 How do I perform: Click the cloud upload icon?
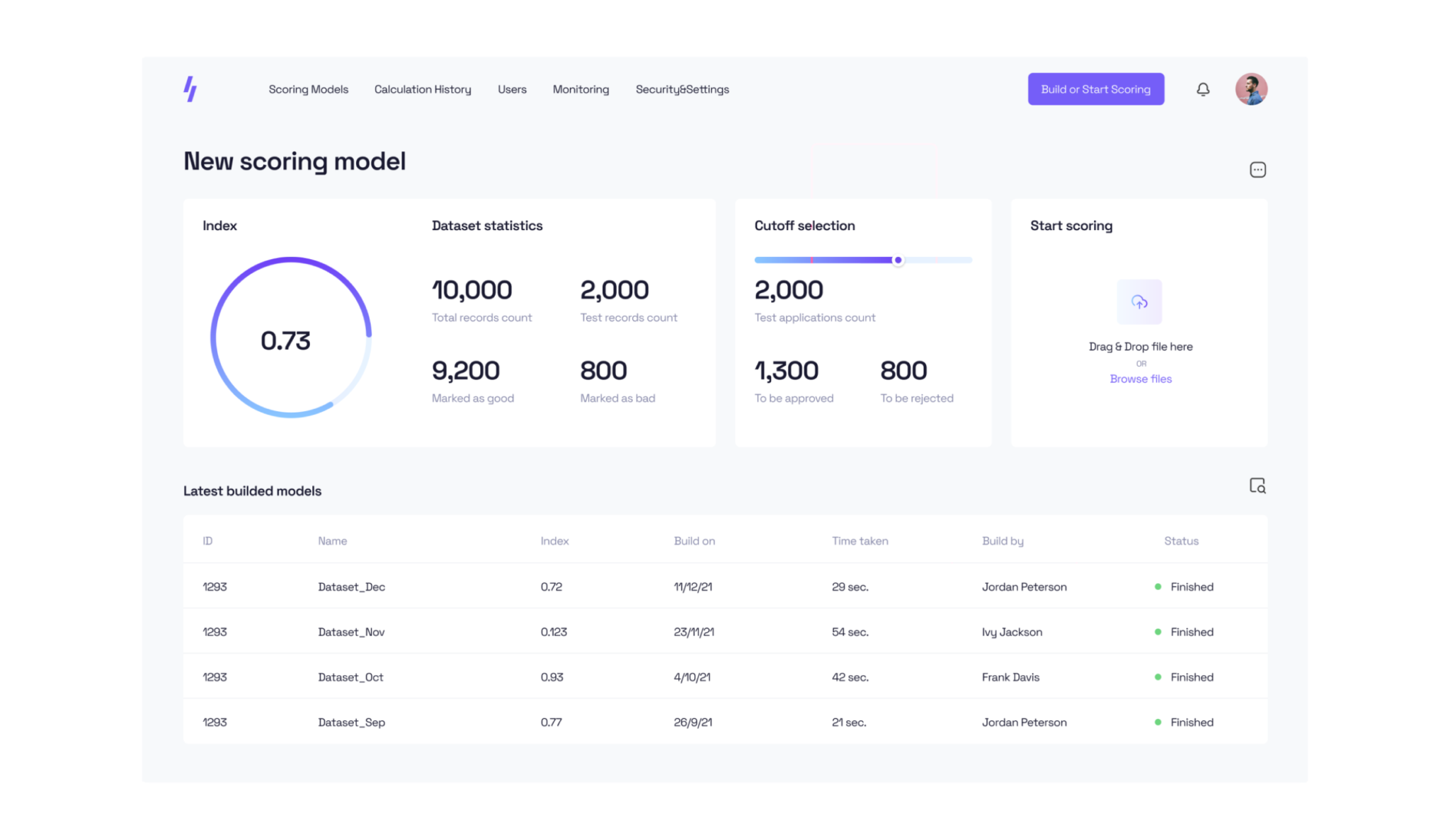pyautogui.click(x=1139, y=302)
